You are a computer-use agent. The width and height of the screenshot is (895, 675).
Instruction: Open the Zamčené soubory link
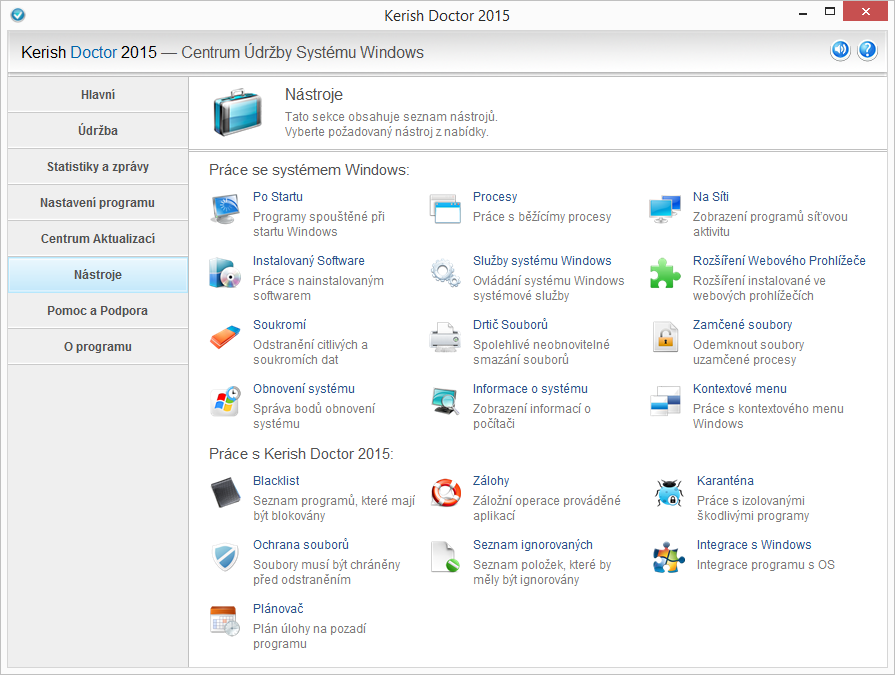coord(743,325)
